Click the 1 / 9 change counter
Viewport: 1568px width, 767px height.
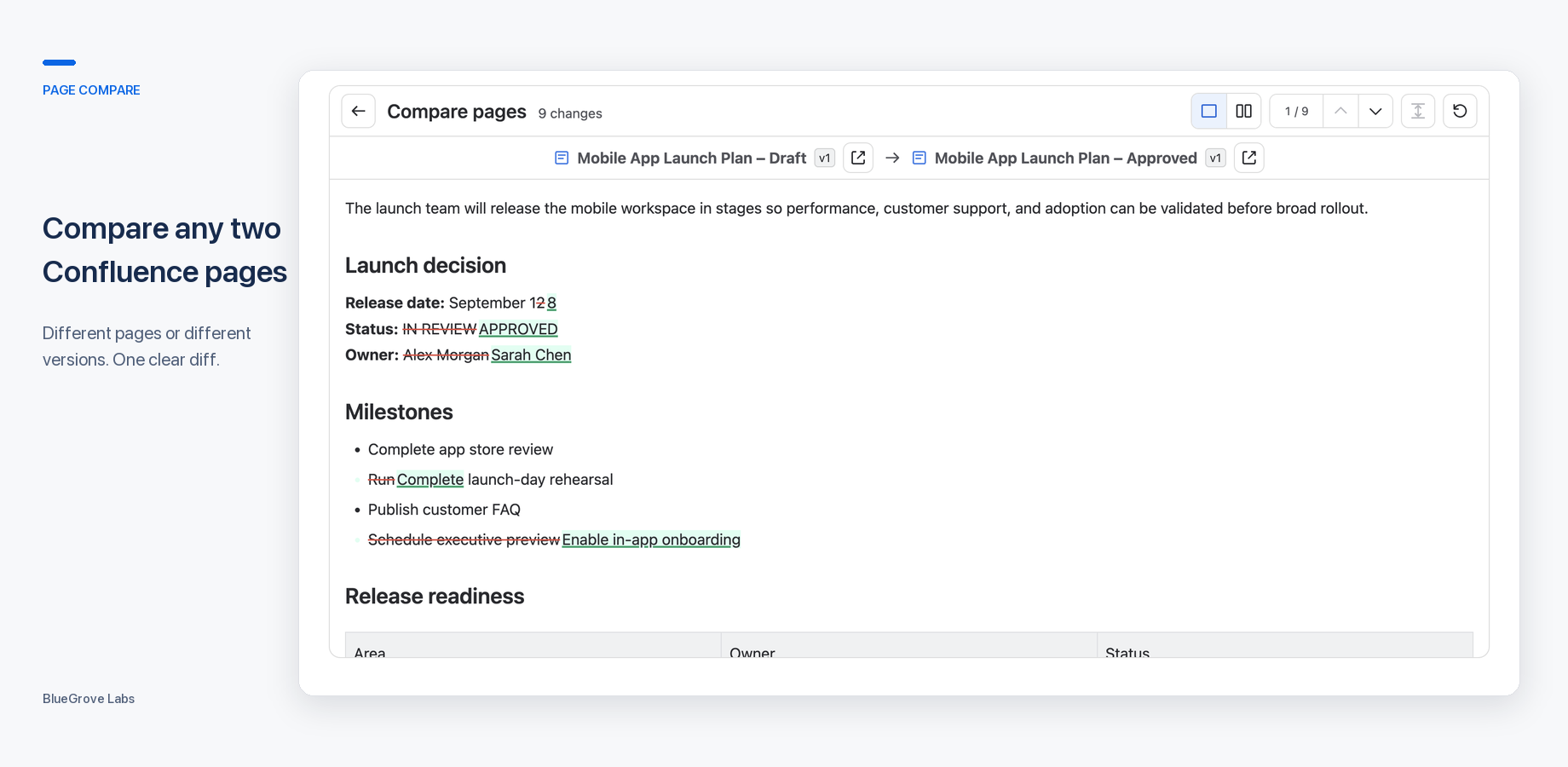click(x=1296, y=111)
